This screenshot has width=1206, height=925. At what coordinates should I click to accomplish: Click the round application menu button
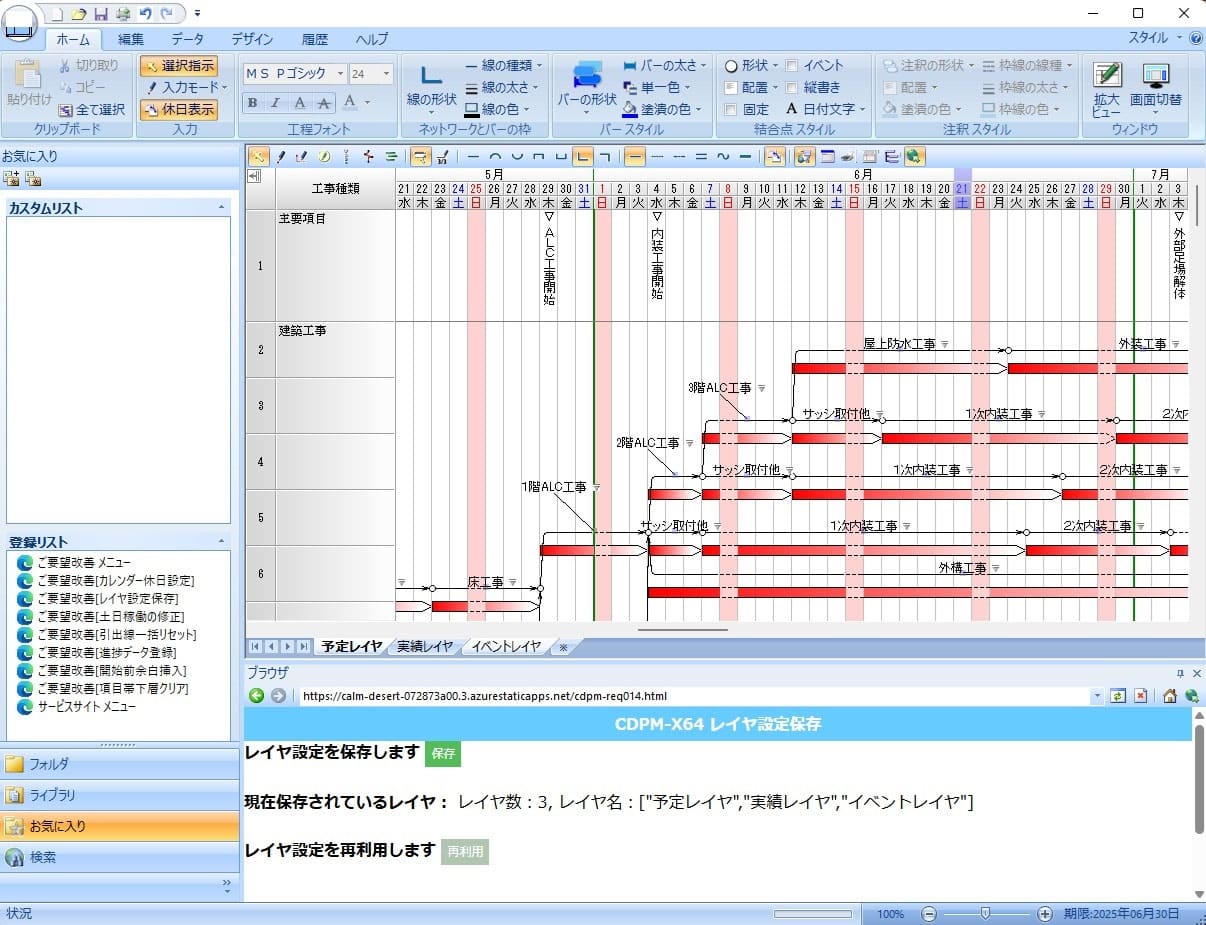click(19, 21)
